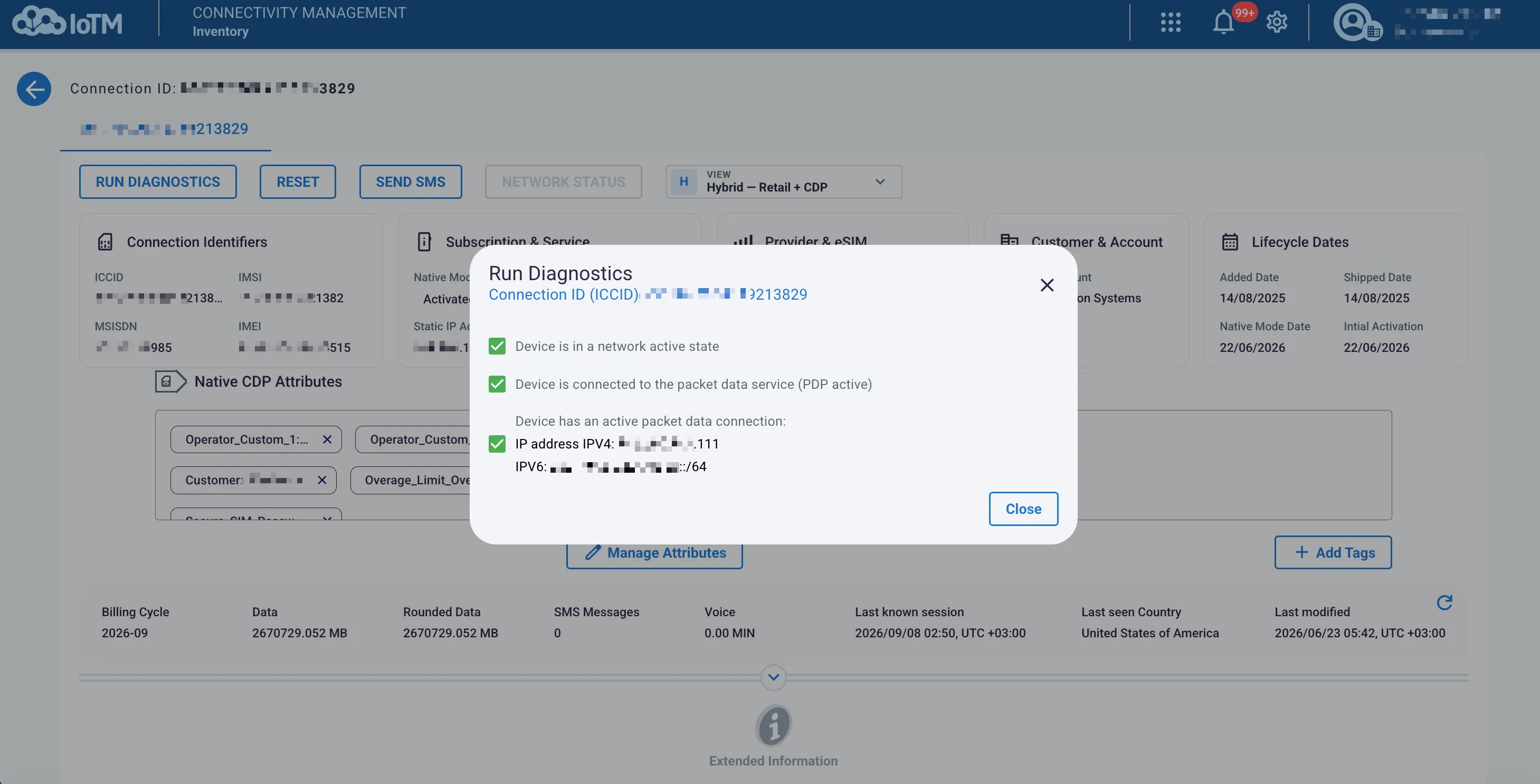Image resolution: width=1540 pixels, height=784 pixels.
Task: Toggle the network active state checkbox
Action: pyautogui.click(x=497, y=347)
